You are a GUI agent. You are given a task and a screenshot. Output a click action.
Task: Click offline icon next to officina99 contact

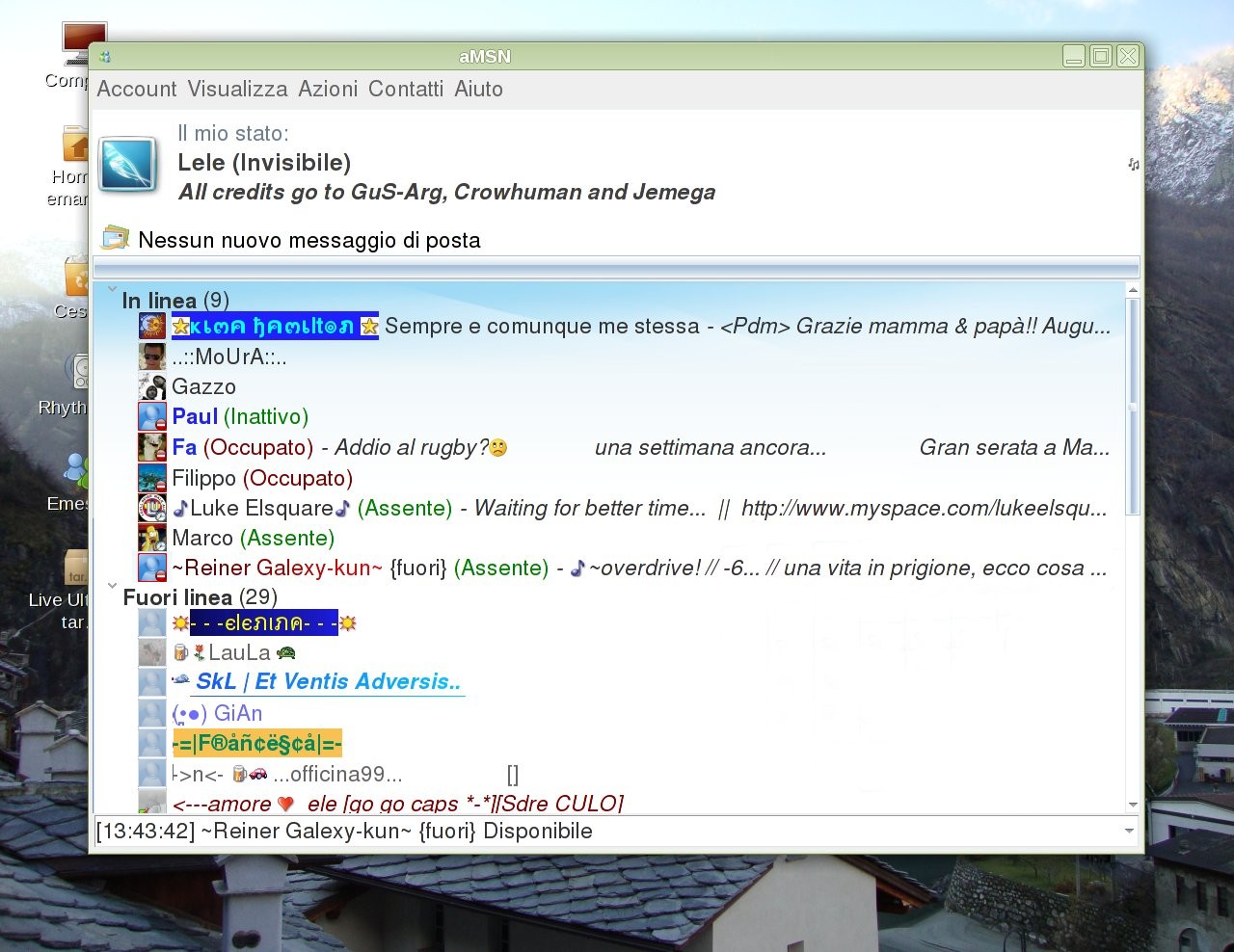(x=152, y=774)
